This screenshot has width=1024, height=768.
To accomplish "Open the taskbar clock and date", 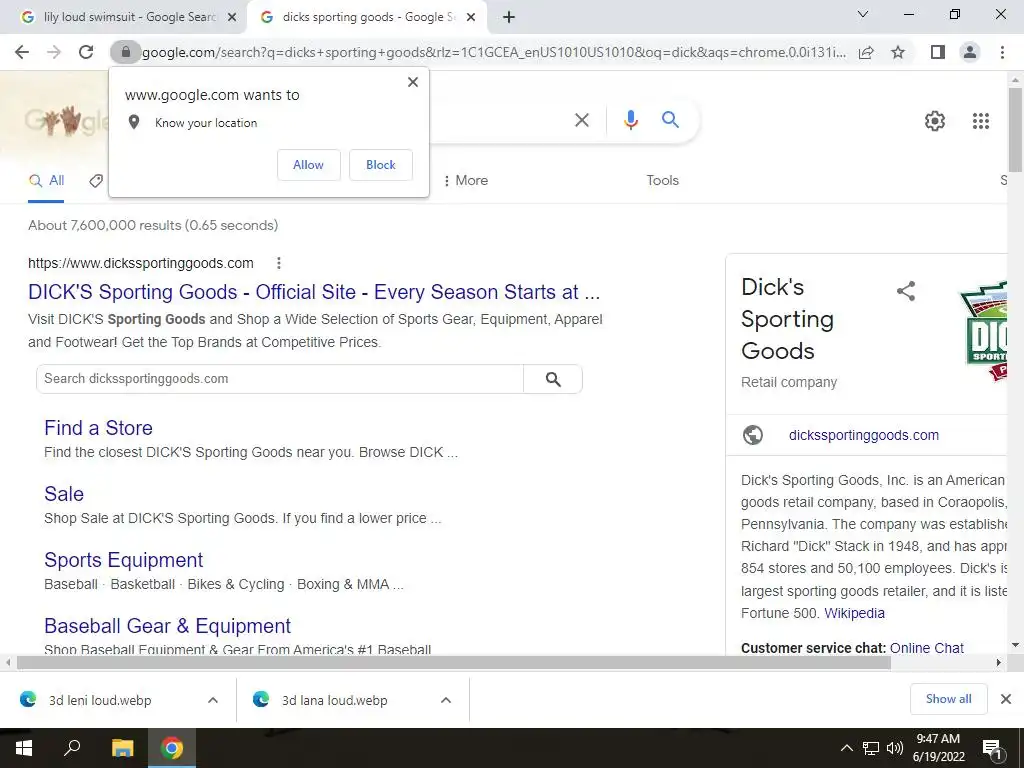I will pyautogui.click(x=938, y=748).
